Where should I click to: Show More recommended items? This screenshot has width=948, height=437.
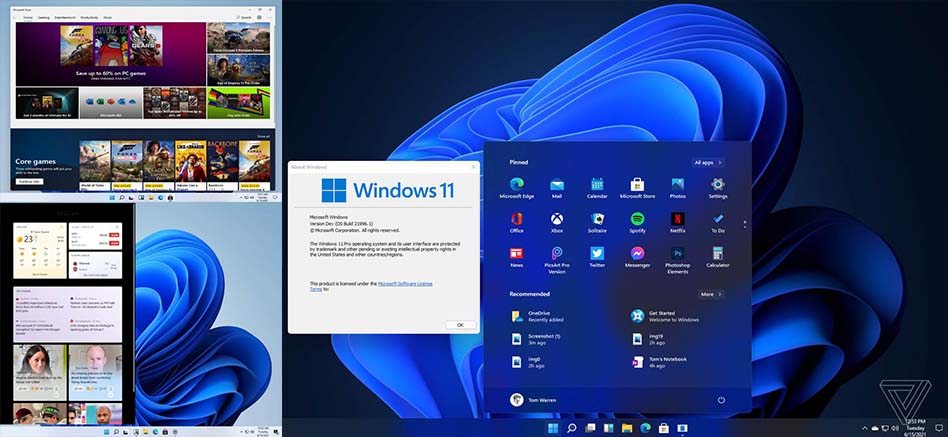(712, 294)
